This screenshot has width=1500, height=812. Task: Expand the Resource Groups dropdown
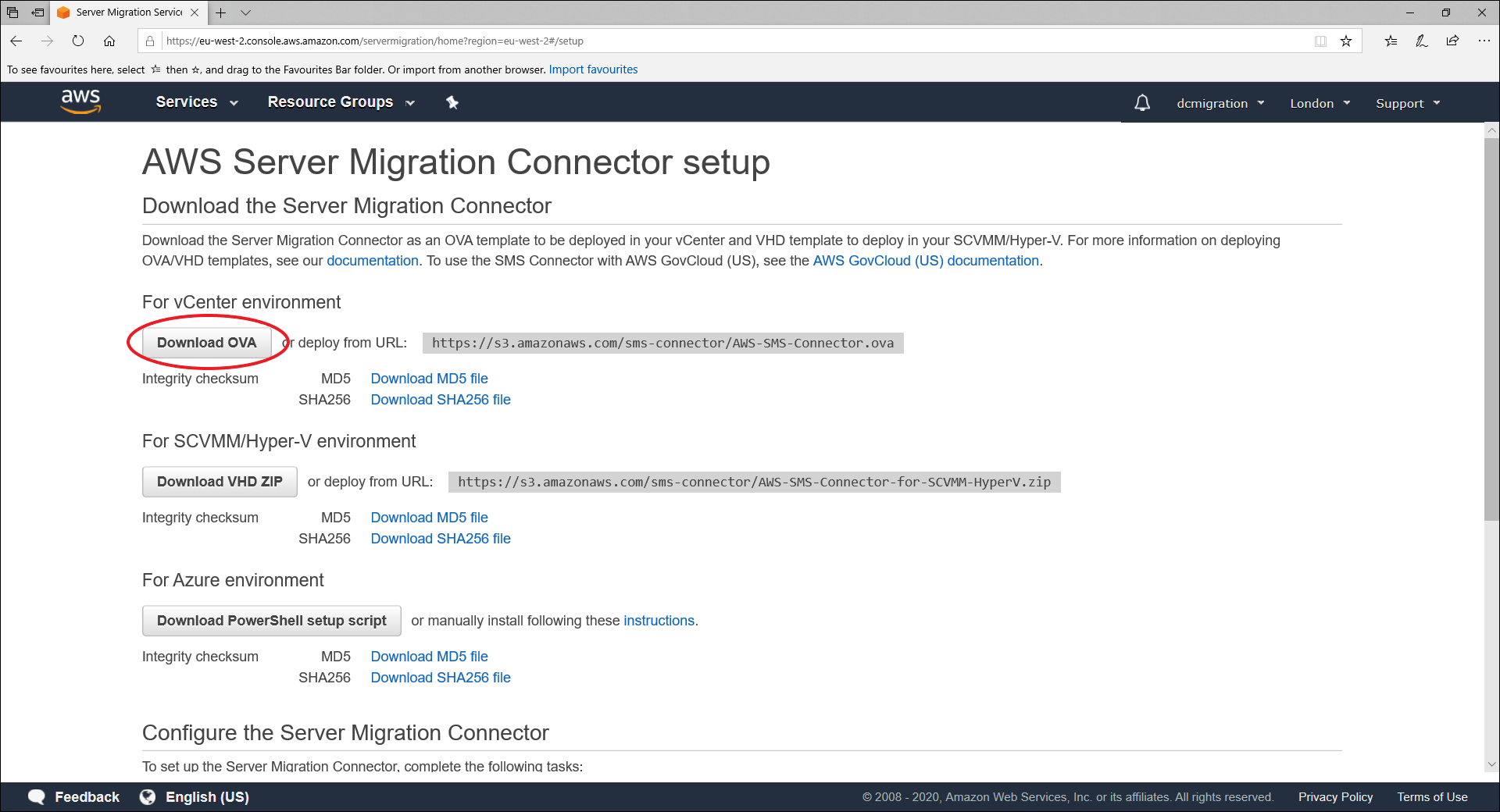click(x=341, y=102)
